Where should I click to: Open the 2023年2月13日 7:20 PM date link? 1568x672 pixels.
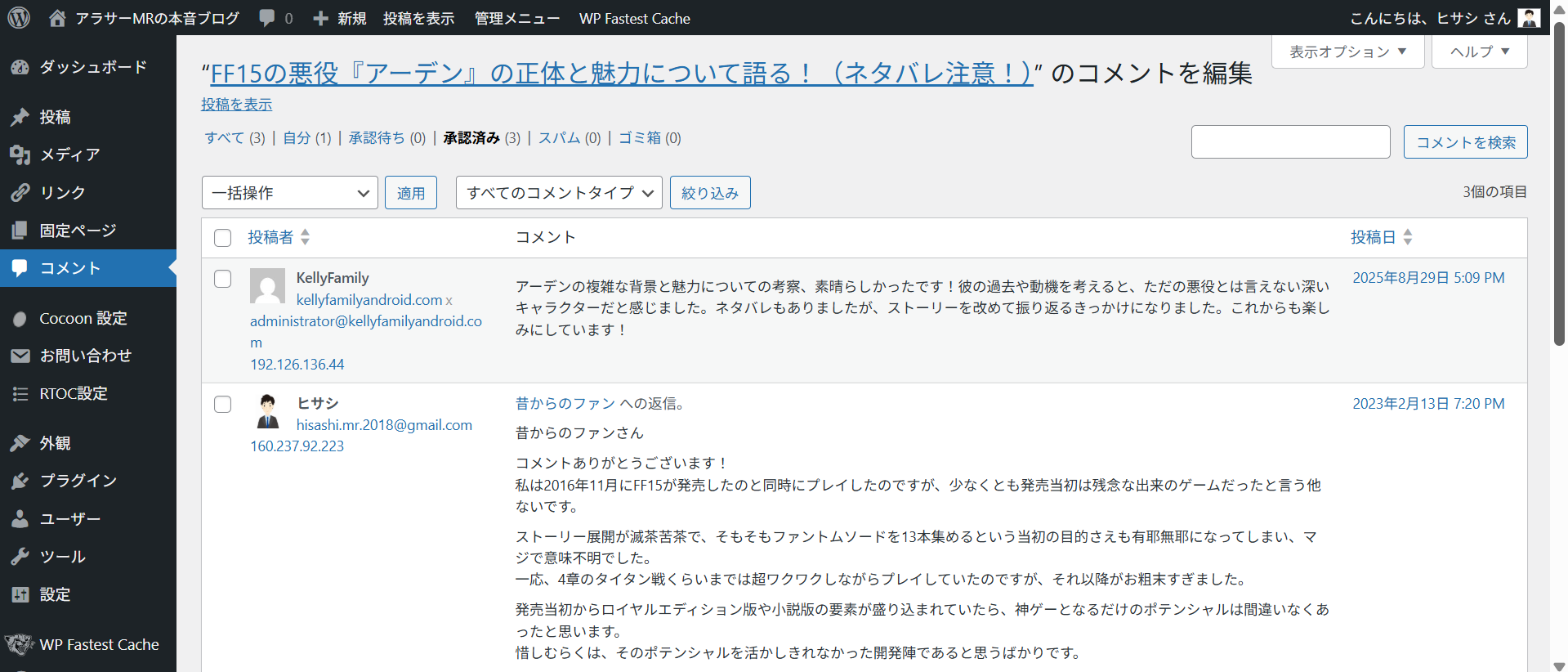pos(1428,404)
